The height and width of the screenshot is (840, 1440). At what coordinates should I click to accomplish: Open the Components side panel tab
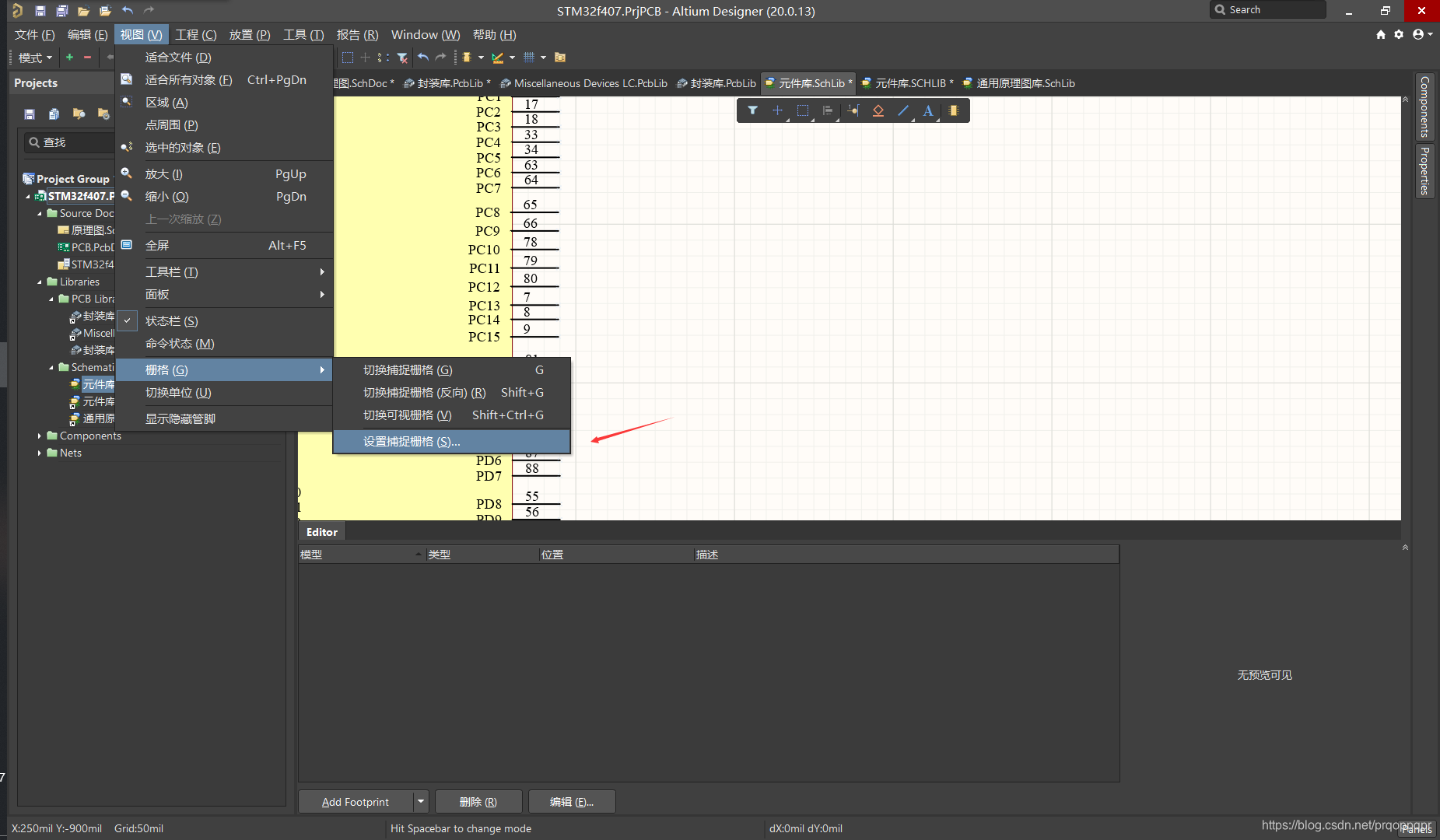pos(1424,107)
